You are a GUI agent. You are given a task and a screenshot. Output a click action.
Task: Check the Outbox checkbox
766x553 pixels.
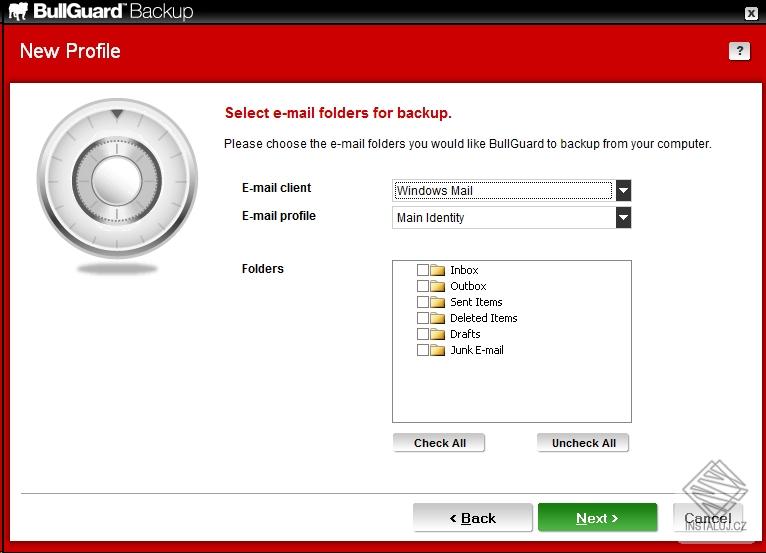point(423,286)
